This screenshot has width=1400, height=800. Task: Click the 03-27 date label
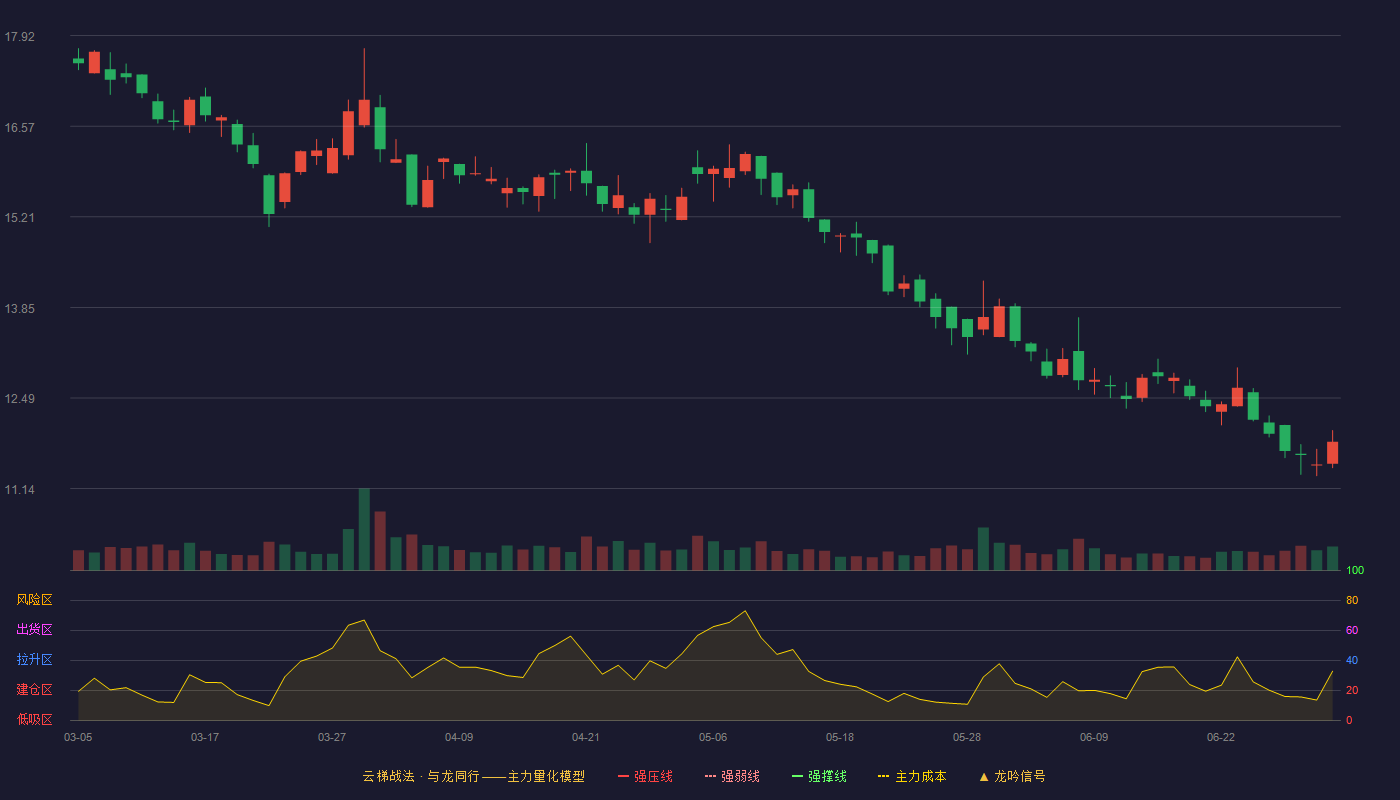click(x=332, y=737)
